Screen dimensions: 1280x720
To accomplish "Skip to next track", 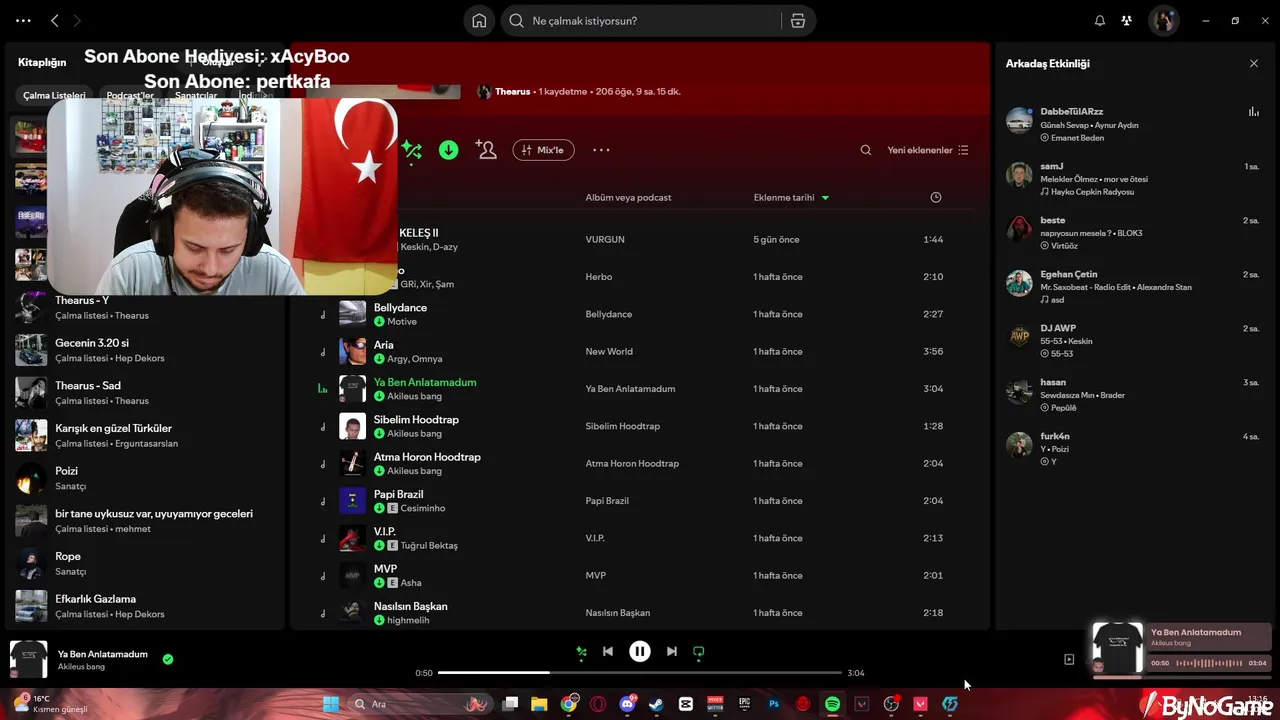I will [x=672, y=652].
